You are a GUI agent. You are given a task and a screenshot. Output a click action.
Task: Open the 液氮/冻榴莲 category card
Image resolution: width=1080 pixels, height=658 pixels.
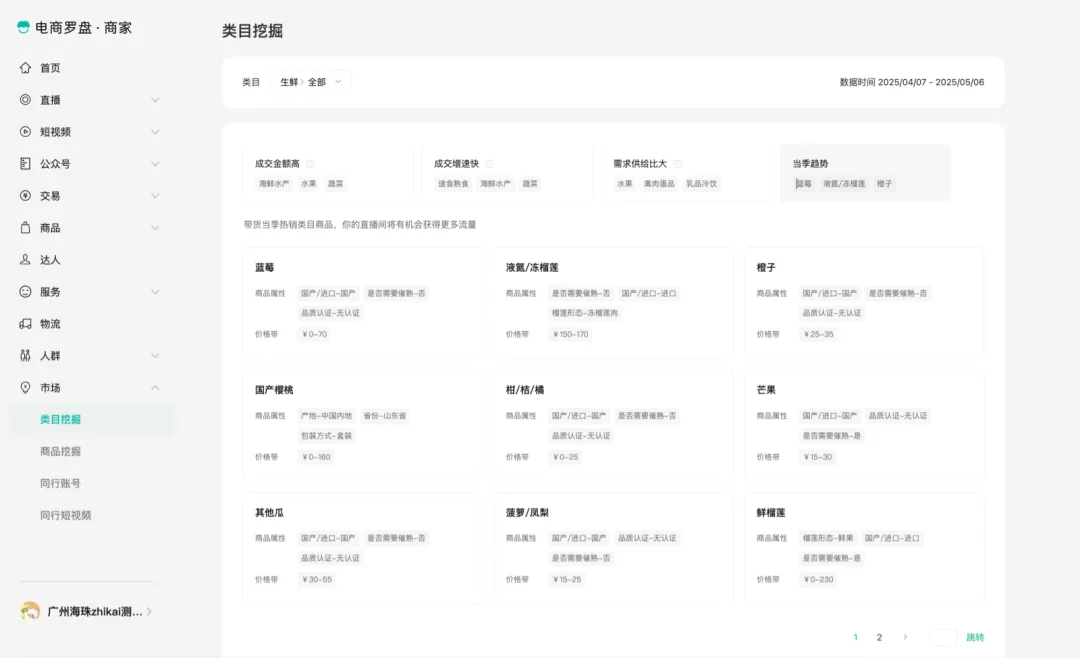(612, 302)
